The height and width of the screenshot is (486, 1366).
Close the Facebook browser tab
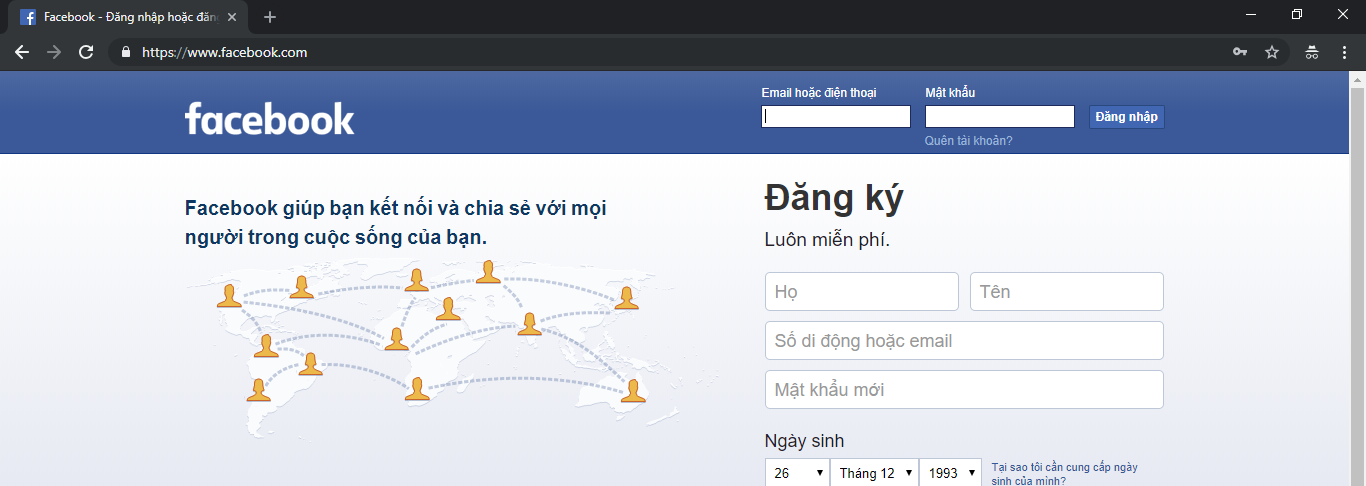pyautogui.click(x=232, y=17)
